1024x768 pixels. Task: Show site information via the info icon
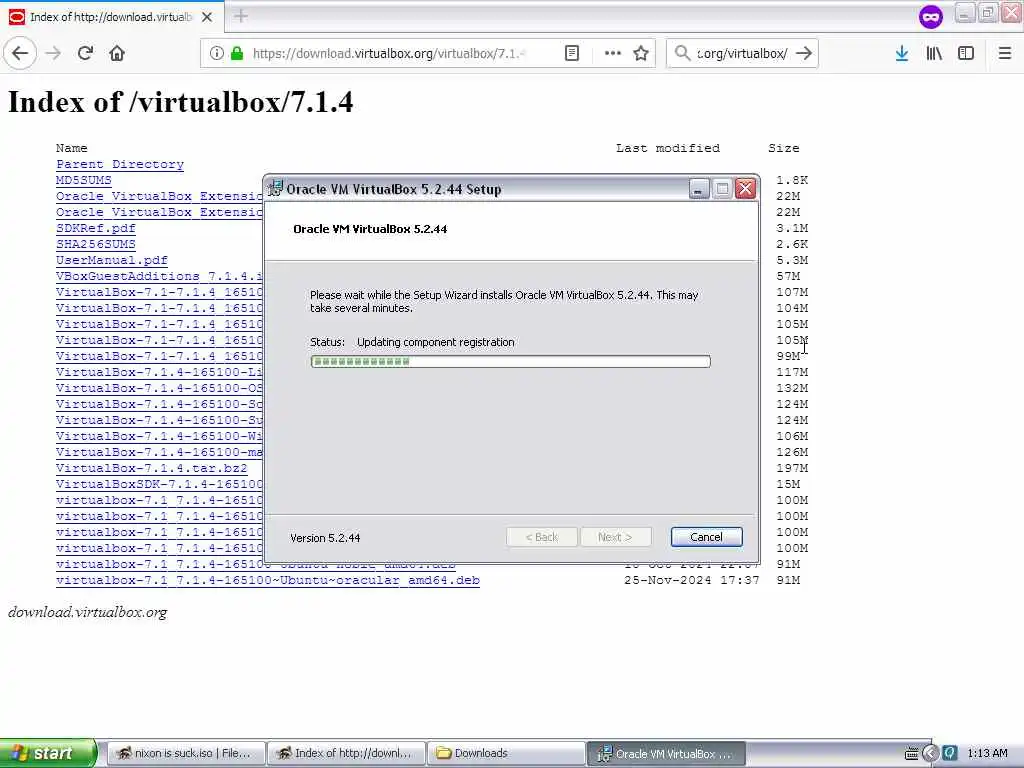[217, 53]
